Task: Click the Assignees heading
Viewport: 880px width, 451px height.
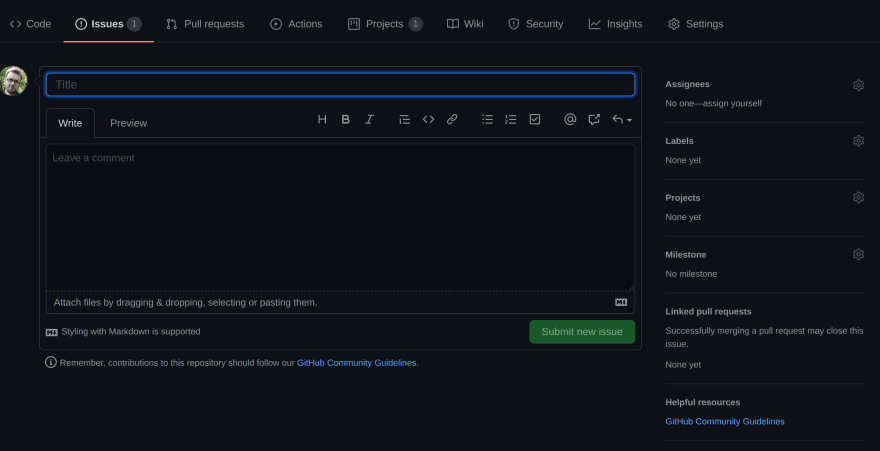Action: tap(688, 84)
